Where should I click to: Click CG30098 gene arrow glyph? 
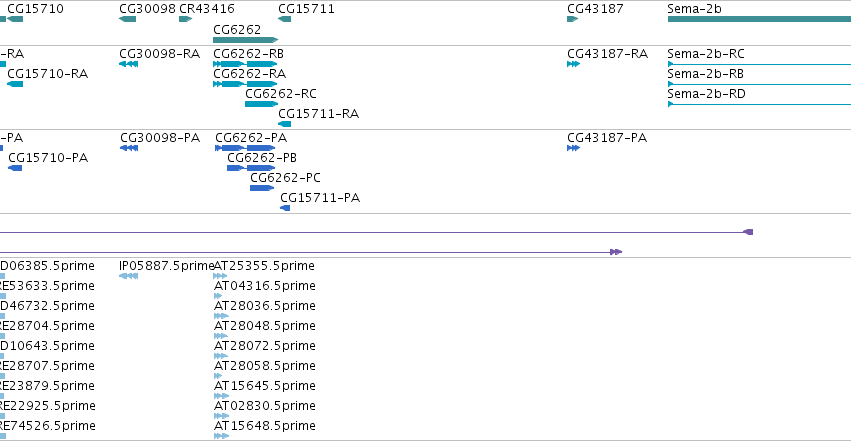tap(128, 19)
